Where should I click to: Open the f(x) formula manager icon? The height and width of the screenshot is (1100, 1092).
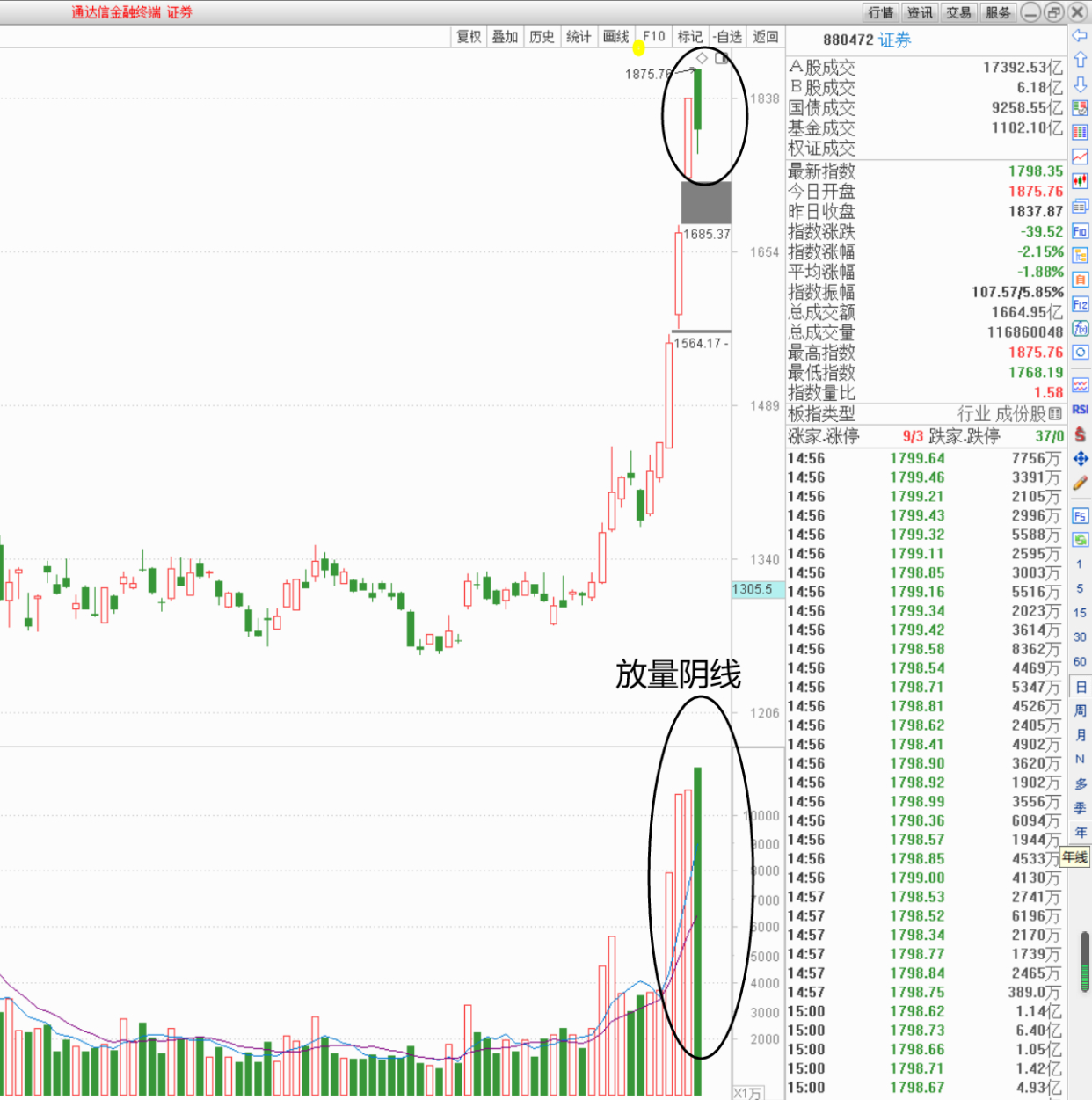pyautogui.click(x=1080, y=328)
